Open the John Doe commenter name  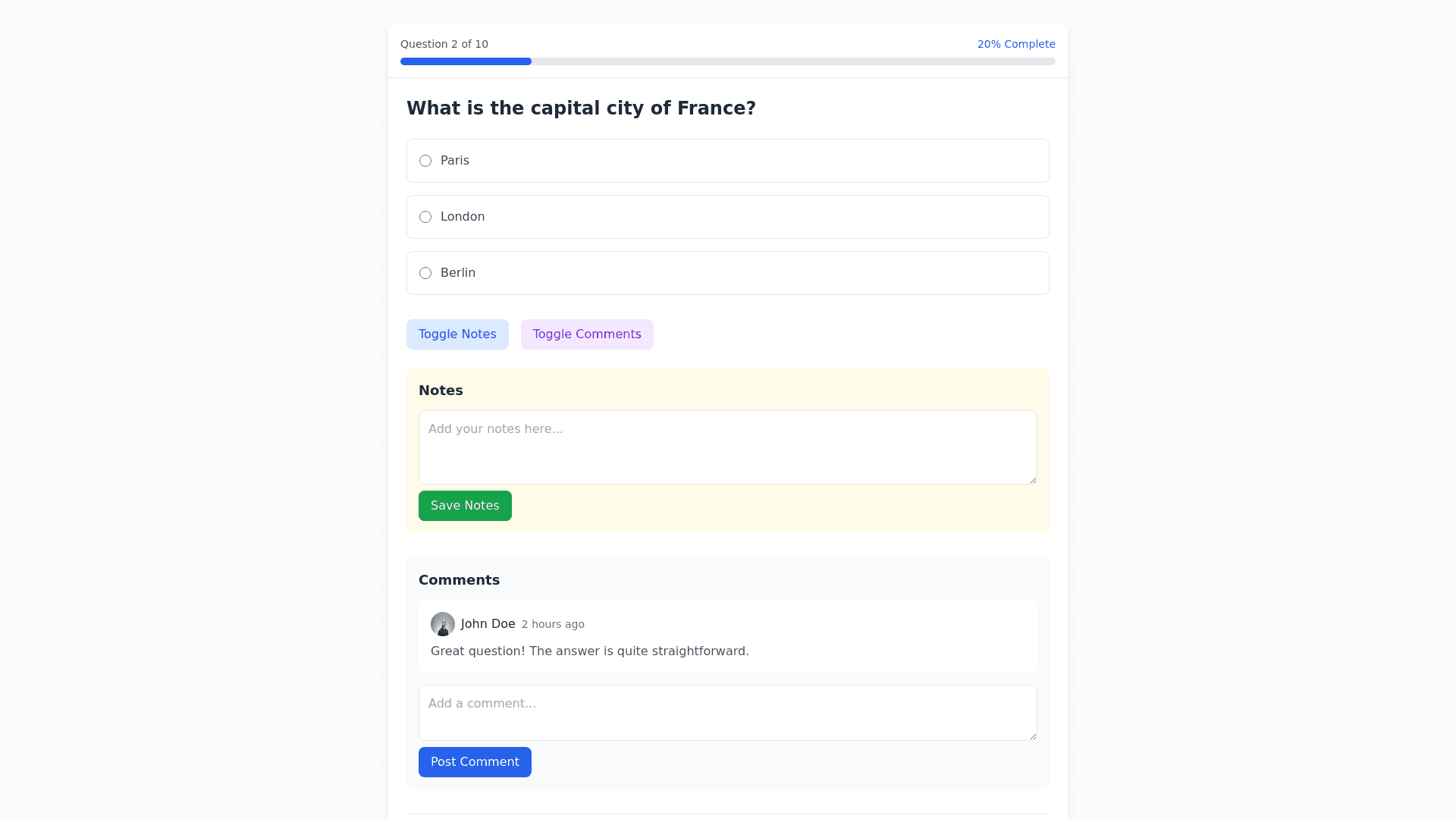(488, 624)
